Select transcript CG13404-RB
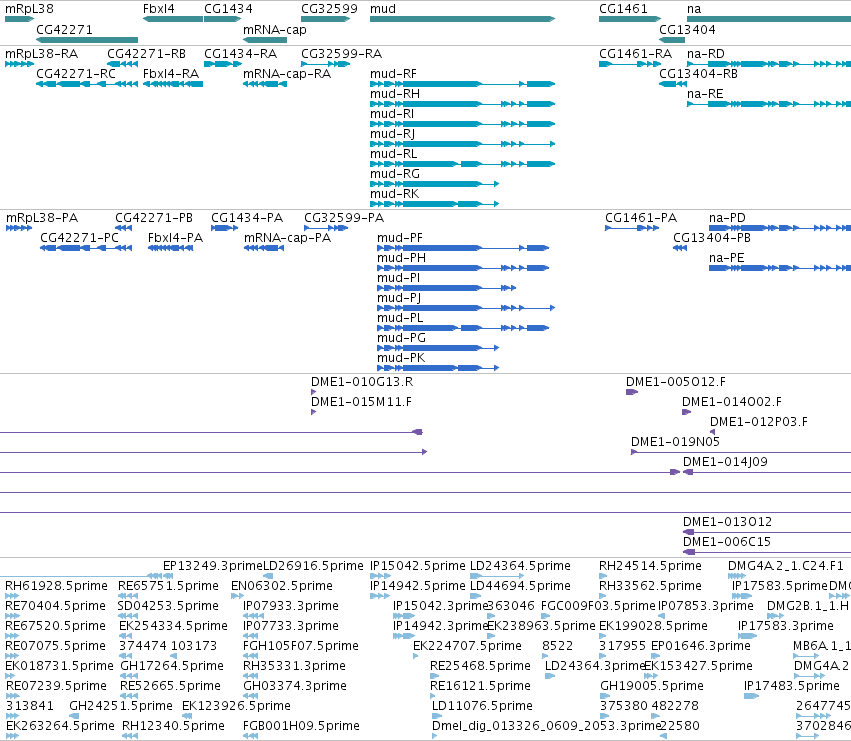The image size is (851, 741). pyautogui.click(x=672, y=84)
